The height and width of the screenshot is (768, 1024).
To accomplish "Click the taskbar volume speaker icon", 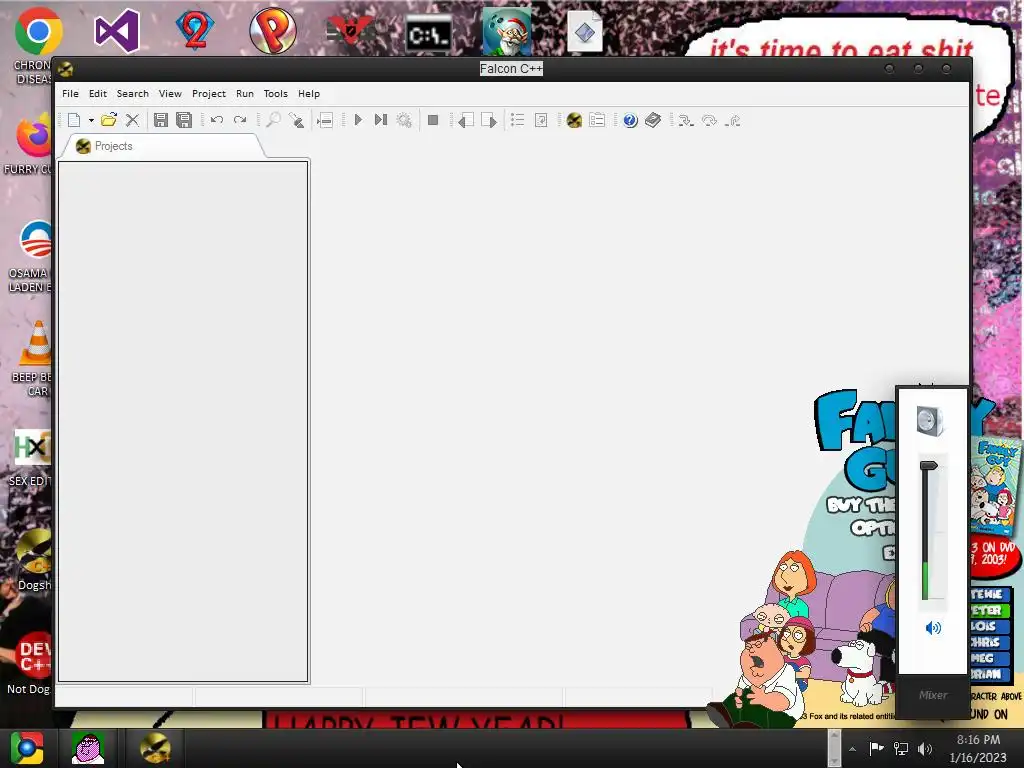I will (x=925, y=749).
